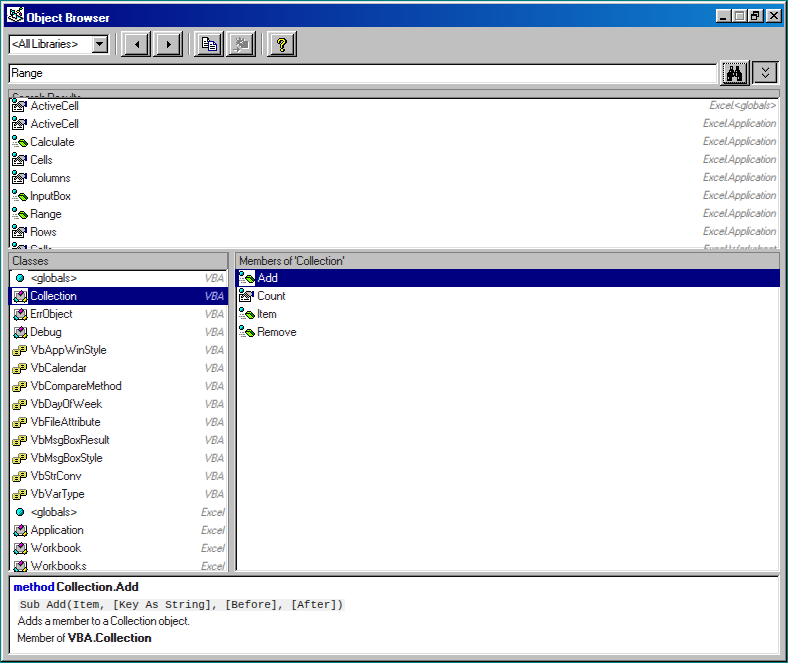This screenshot has height=663, width=788.
Task: Restore the Object Browser window
Action: pos(755,16)
